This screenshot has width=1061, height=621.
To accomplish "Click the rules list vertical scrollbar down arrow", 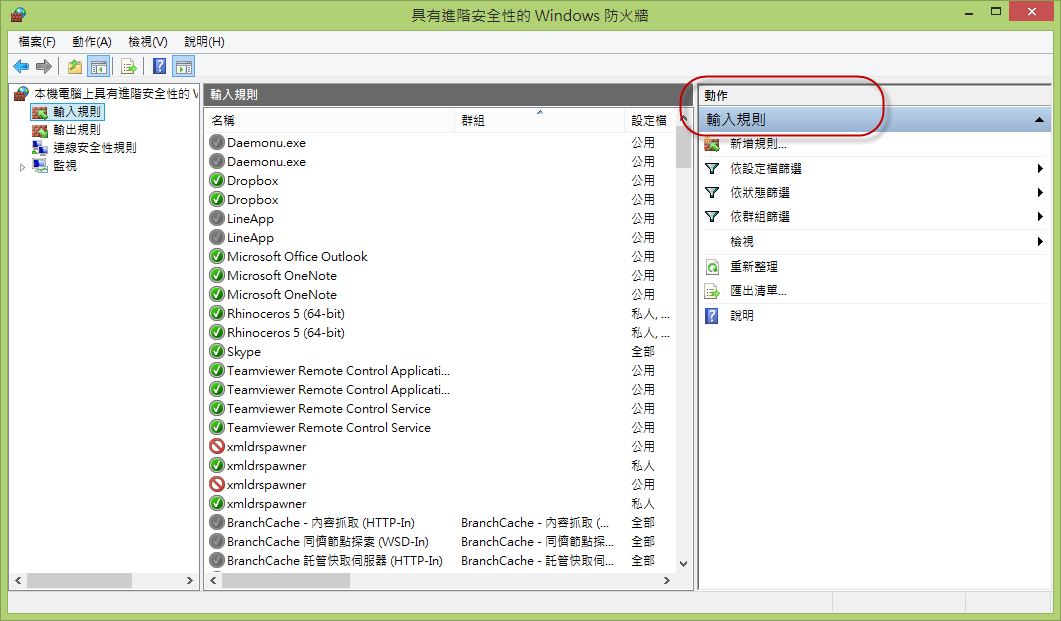I will [x=683, y=564].
